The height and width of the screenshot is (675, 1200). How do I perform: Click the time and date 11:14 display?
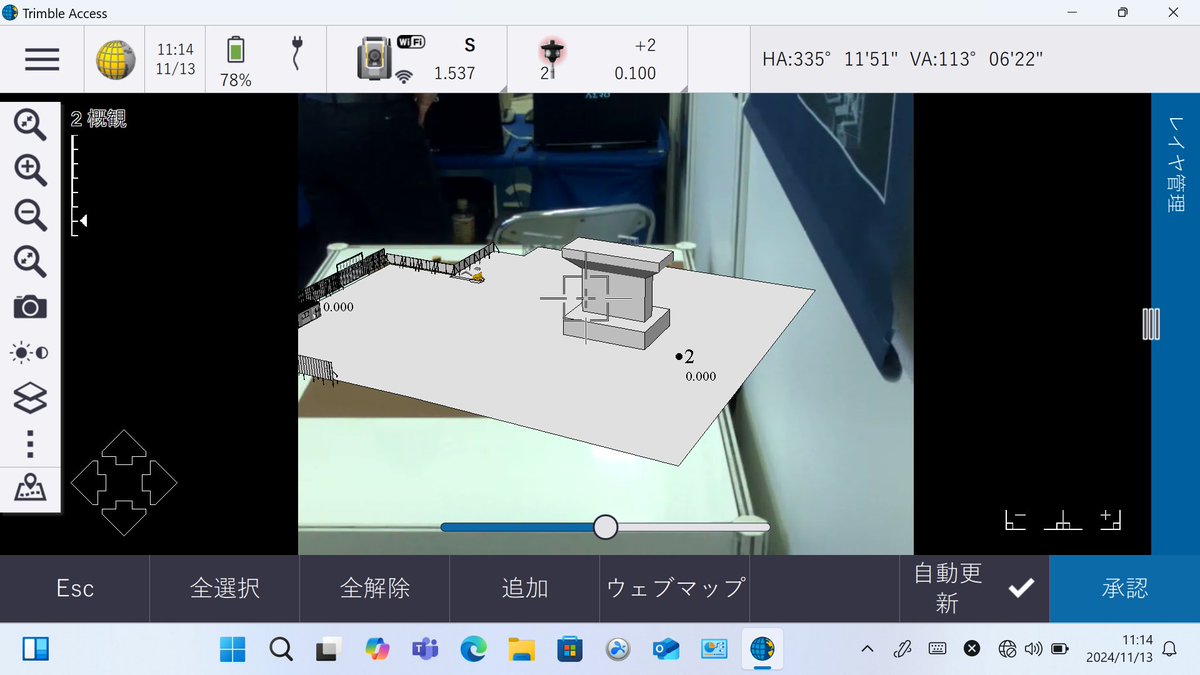coord(175,59)
